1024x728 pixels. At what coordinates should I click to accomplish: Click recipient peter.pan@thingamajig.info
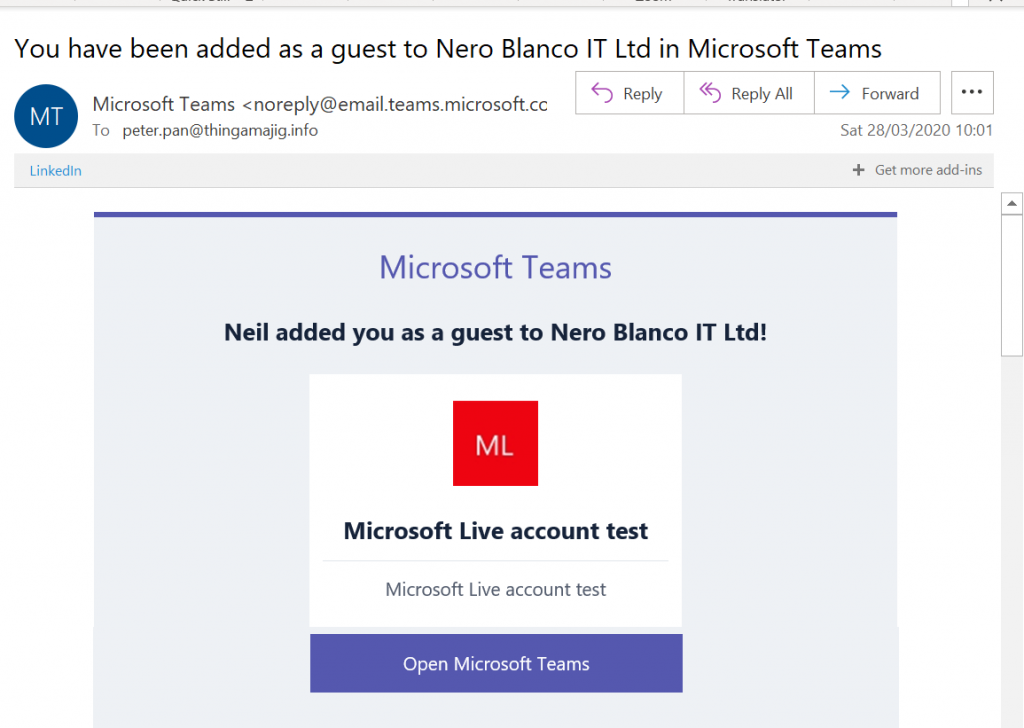coord(220,131)
